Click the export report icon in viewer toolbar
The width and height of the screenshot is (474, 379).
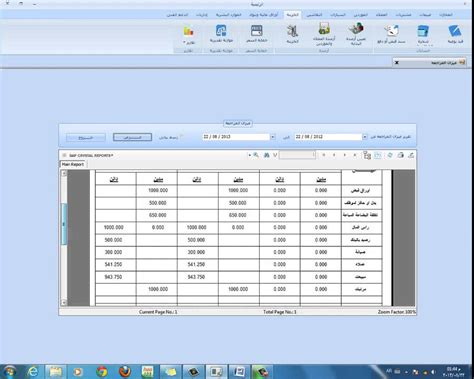tap(411, 155)
